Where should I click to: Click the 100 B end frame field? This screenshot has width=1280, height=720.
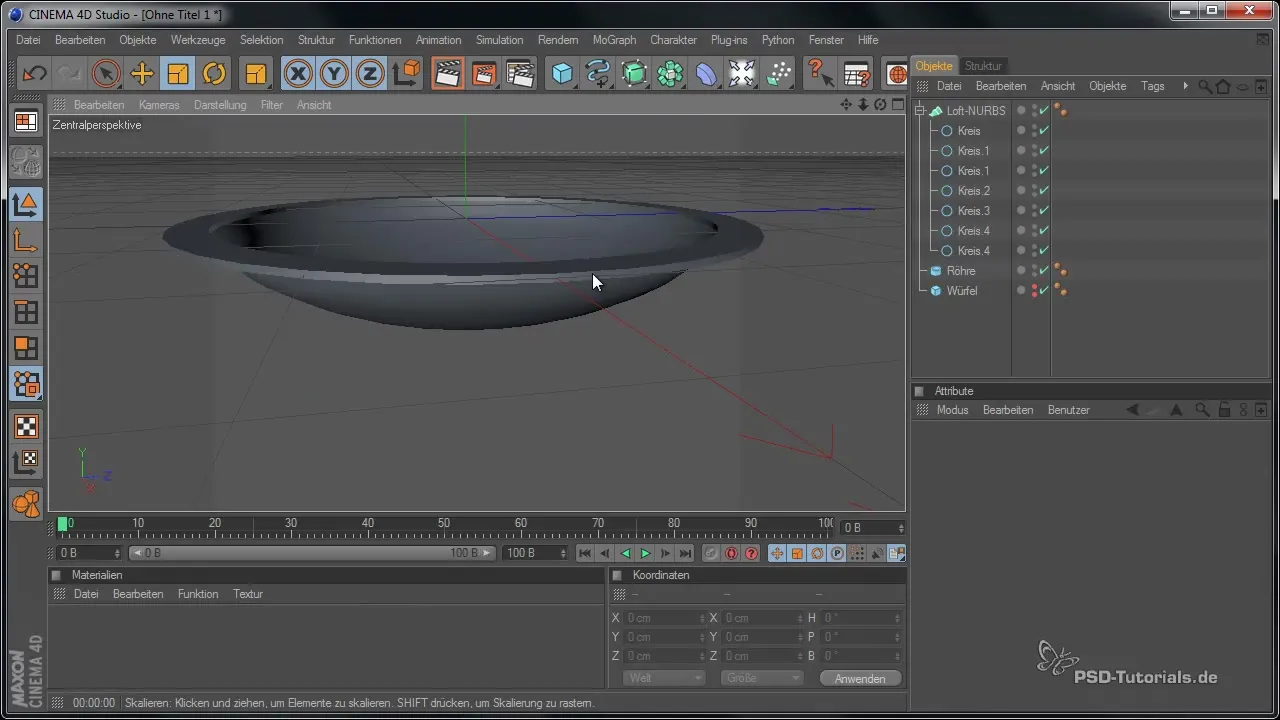pos(536,553)
